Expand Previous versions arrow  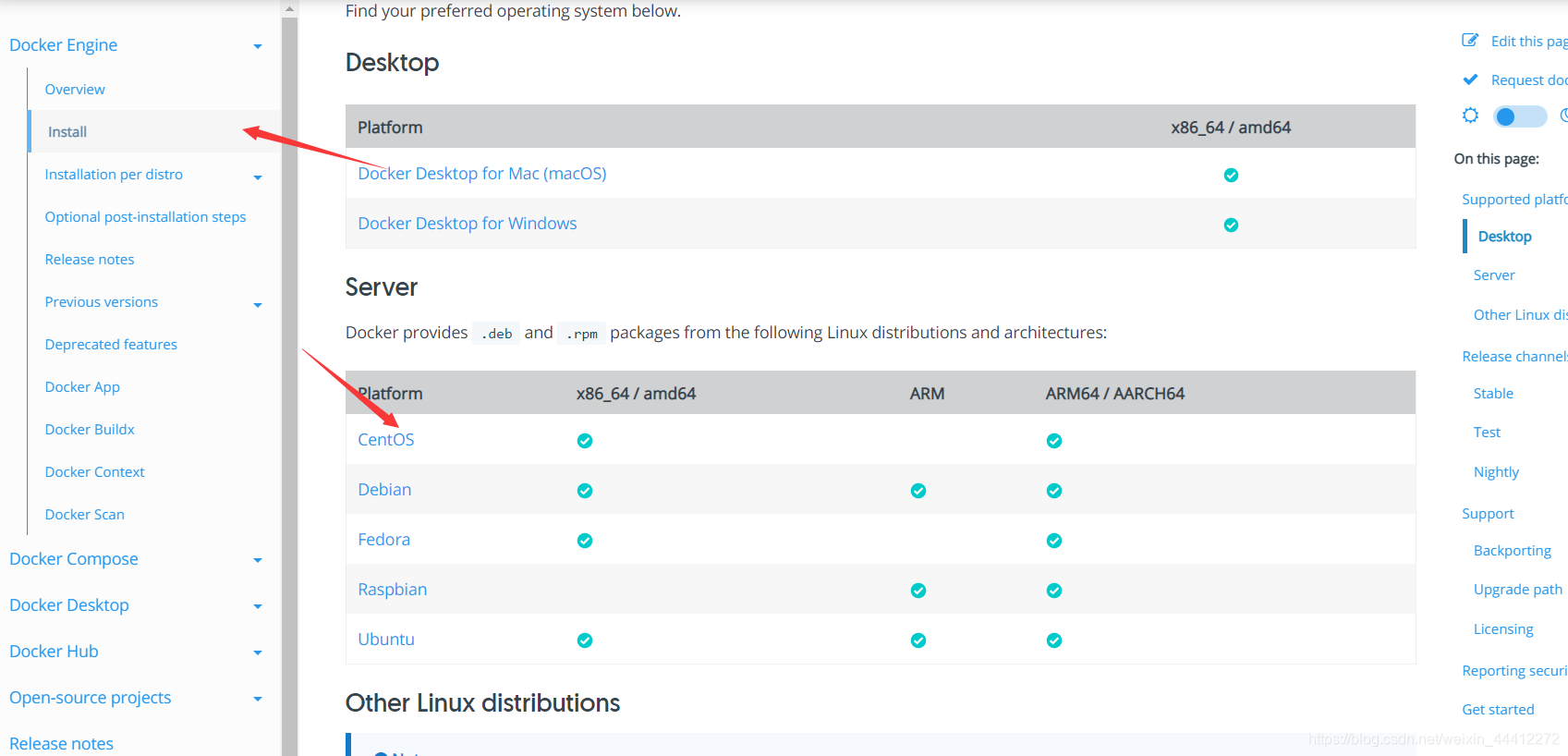[x=258, y=305]
